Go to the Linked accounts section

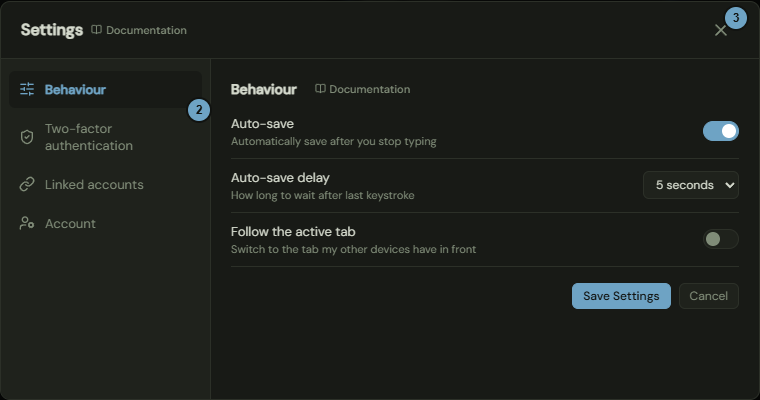pos(105,184)
